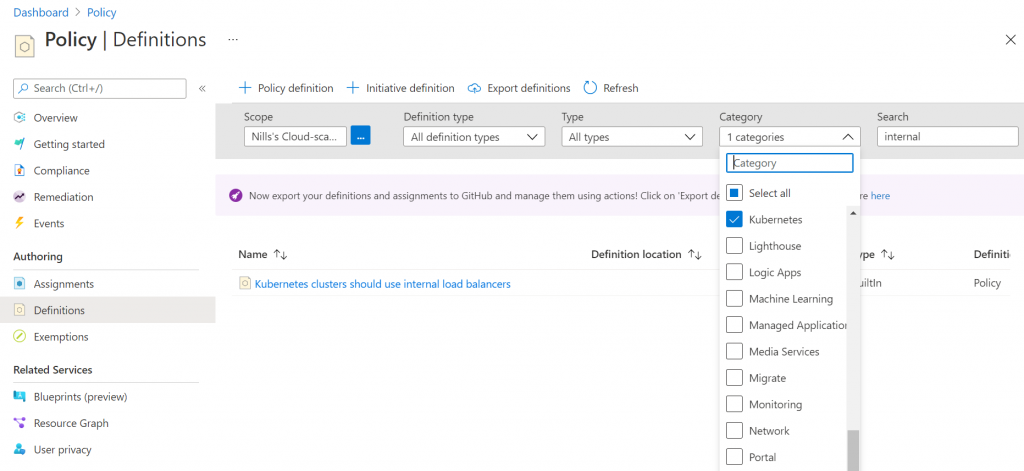Open Remediation in the left menu
The width and height of the screenshot is (1024, 471).
click(63, 197)
